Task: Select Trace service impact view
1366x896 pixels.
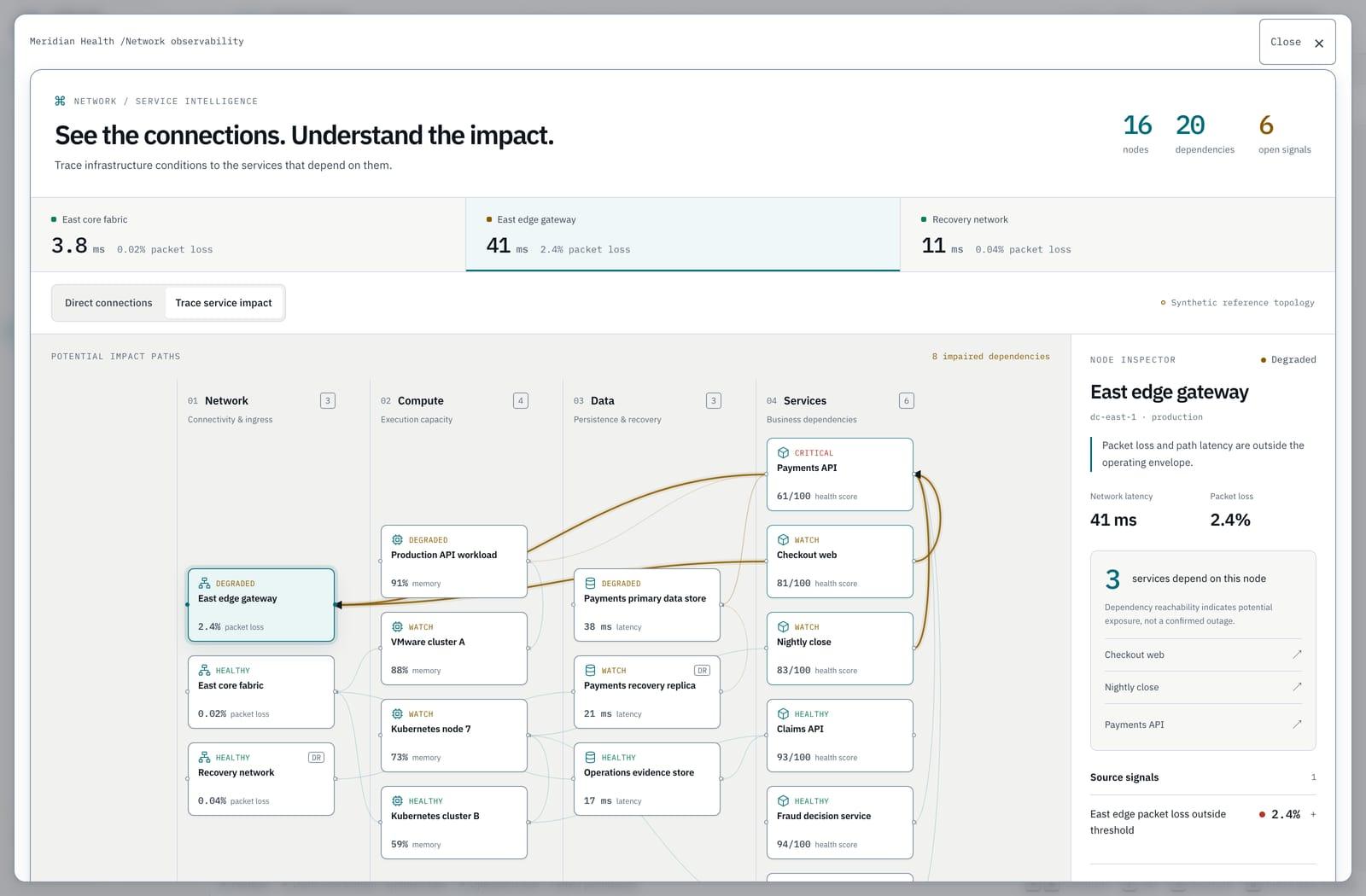Action: [224, 303]
